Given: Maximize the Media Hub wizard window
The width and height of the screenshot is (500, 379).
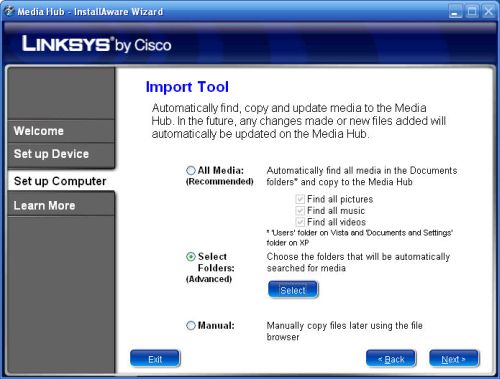Looking at the screenshot, I should pos(472,12).
